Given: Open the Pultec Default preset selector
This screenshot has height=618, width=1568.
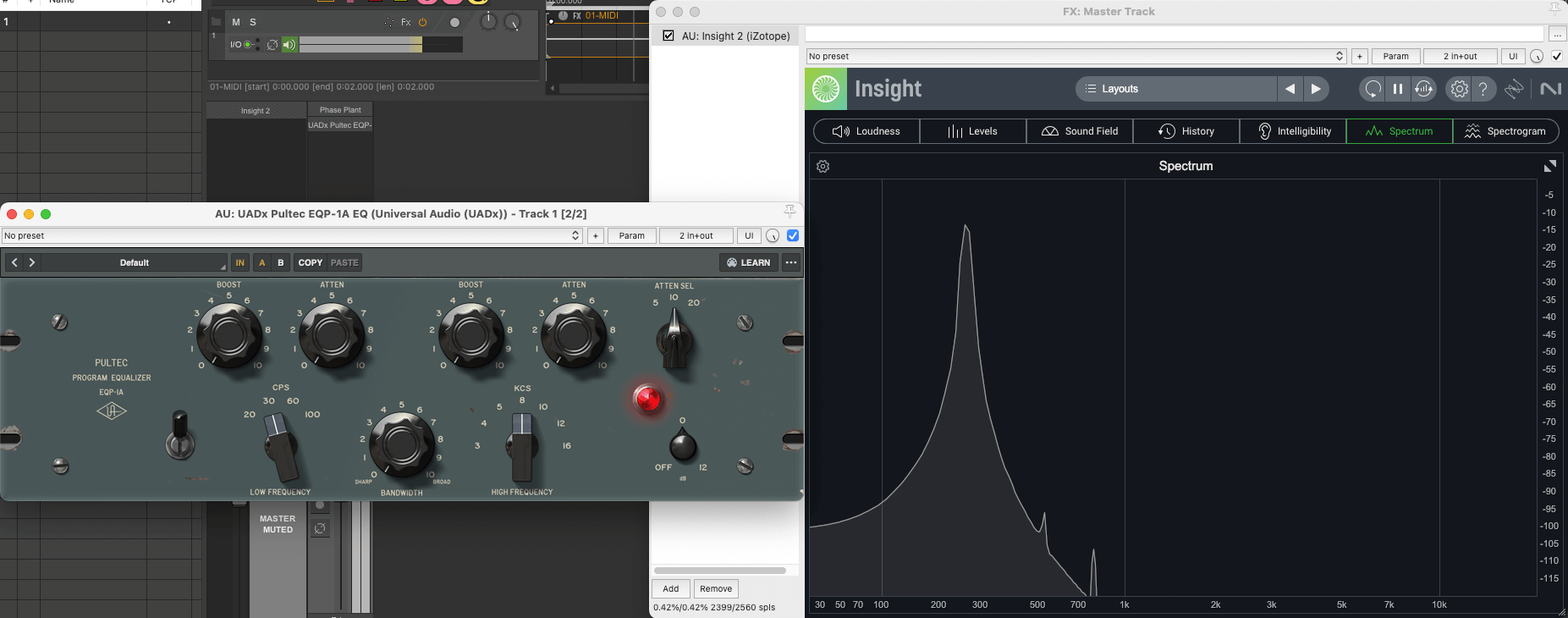Looking at the screenshot, I should click(134, 262).
